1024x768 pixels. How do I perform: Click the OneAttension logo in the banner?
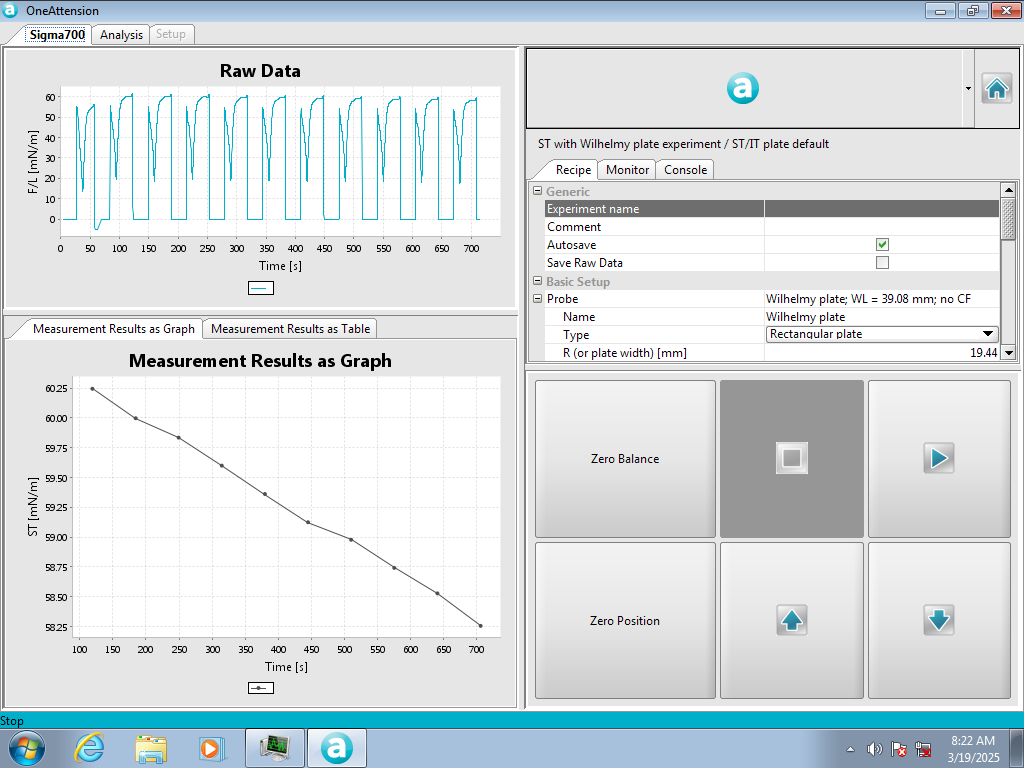point(743,88)
